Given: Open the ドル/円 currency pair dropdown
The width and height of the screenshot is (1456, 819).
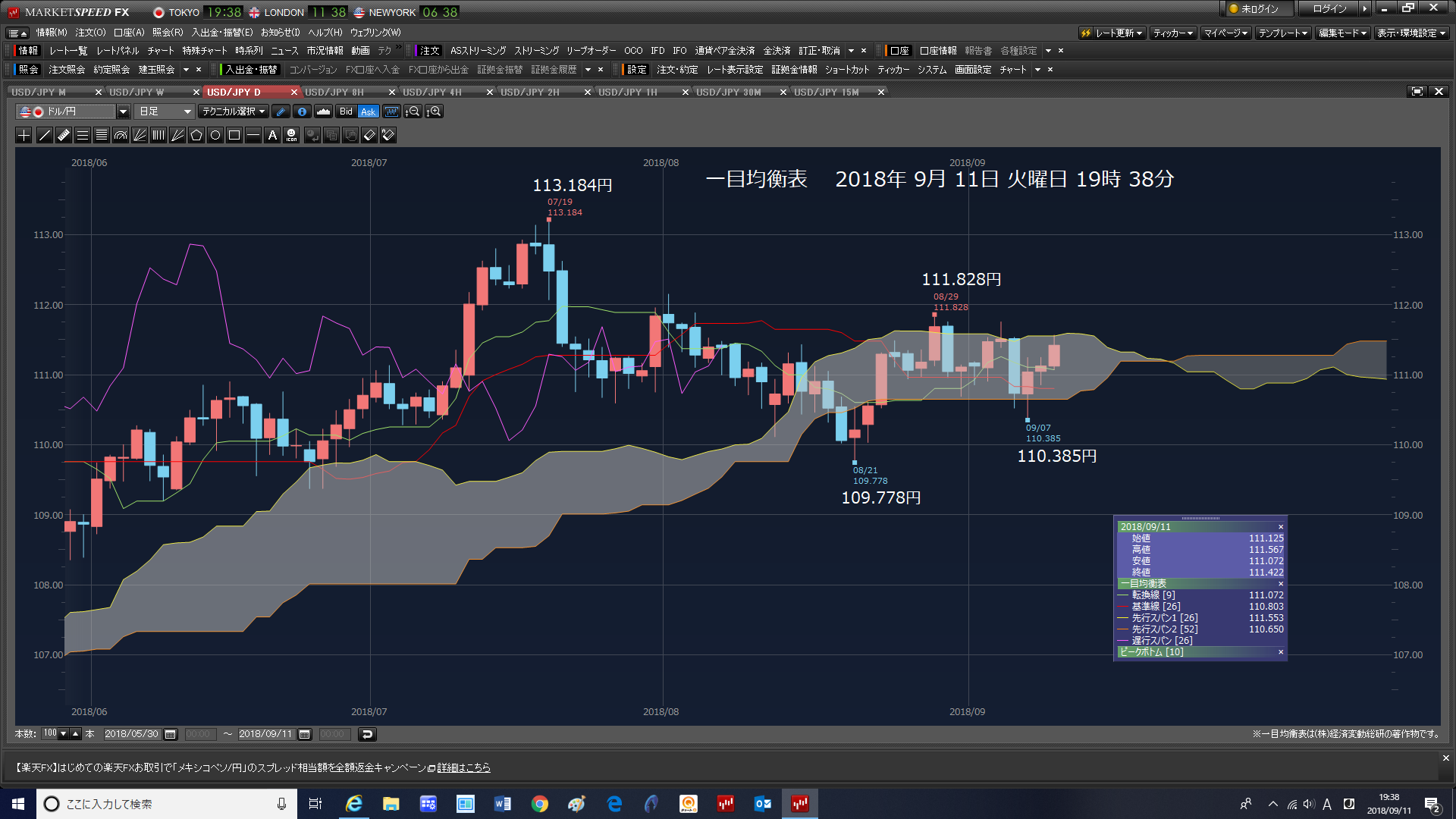Looking at the screenshot, I should click(x=123, y=111).
